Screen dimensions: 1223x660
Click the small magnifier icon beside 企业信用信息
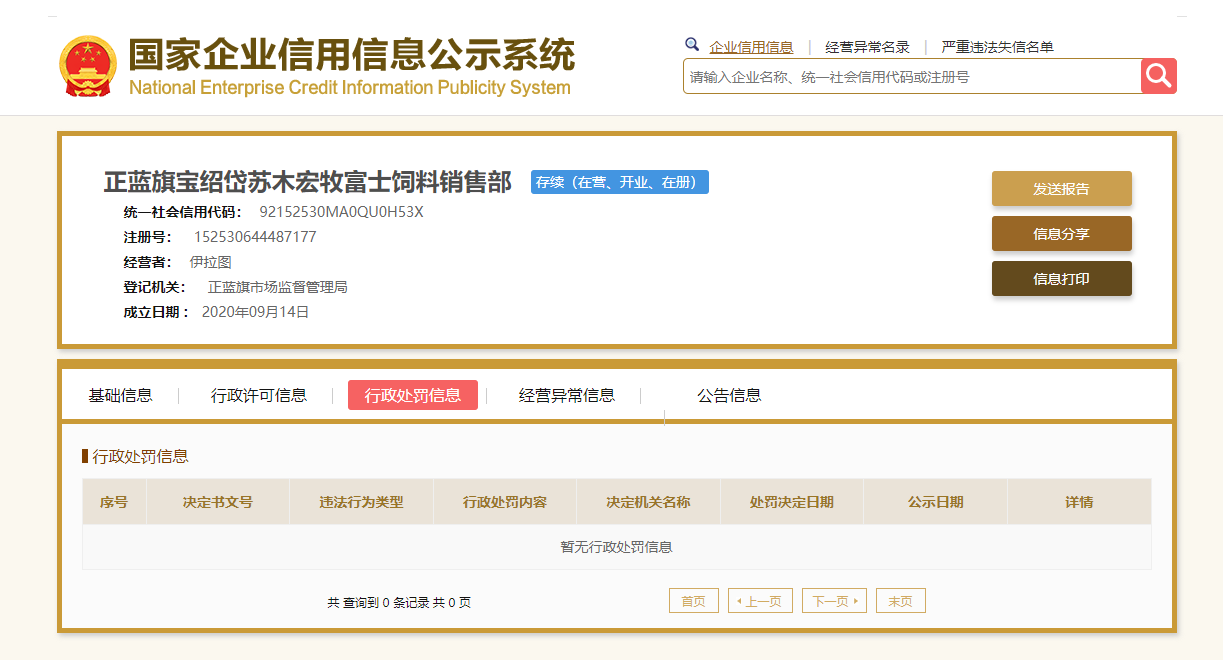[692, 45]
